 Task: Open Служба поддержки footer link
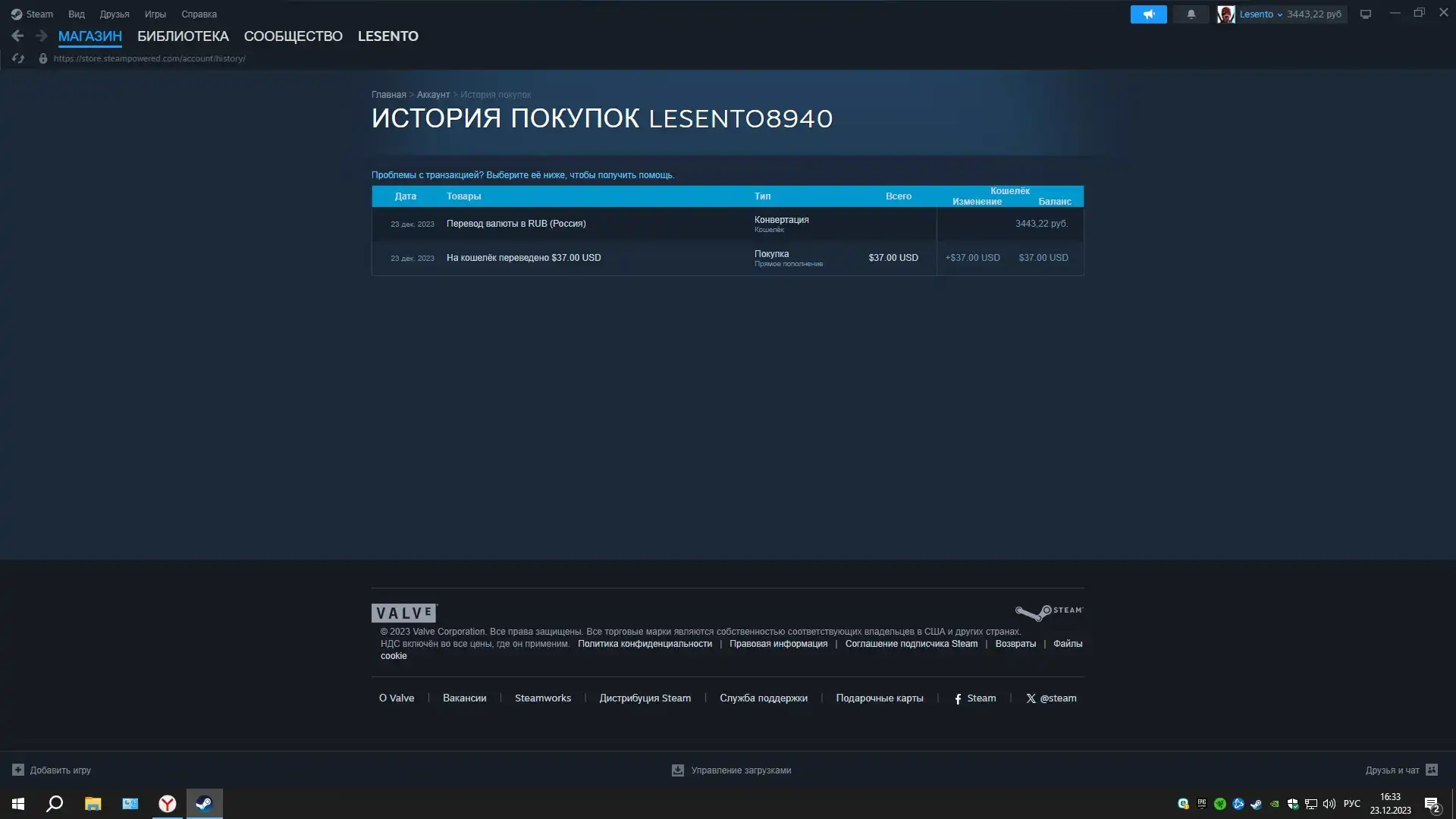pyautogui.click(x=763, y=698)
